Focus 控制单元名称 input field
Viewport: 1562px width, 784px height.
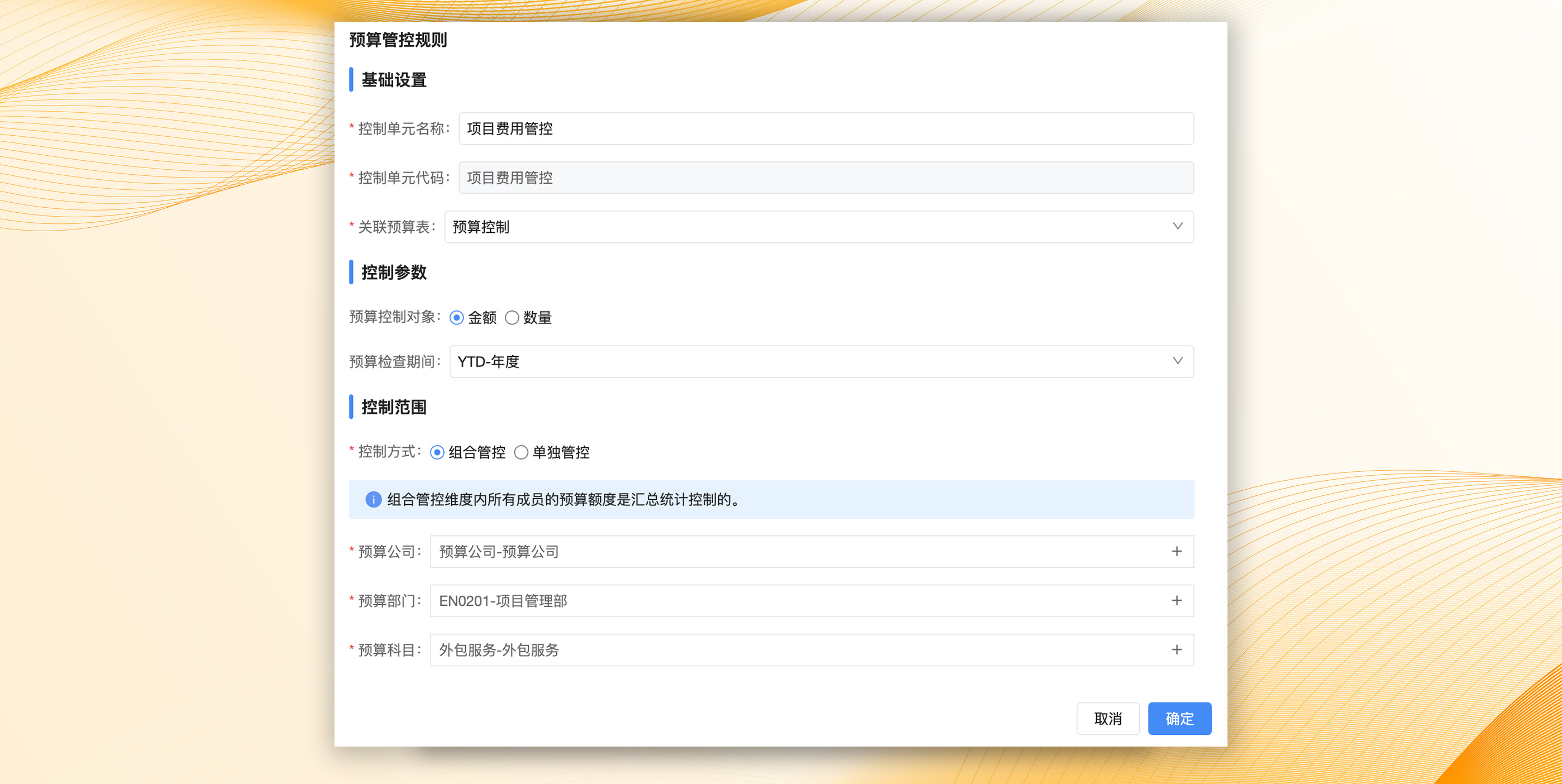point(826,128)
